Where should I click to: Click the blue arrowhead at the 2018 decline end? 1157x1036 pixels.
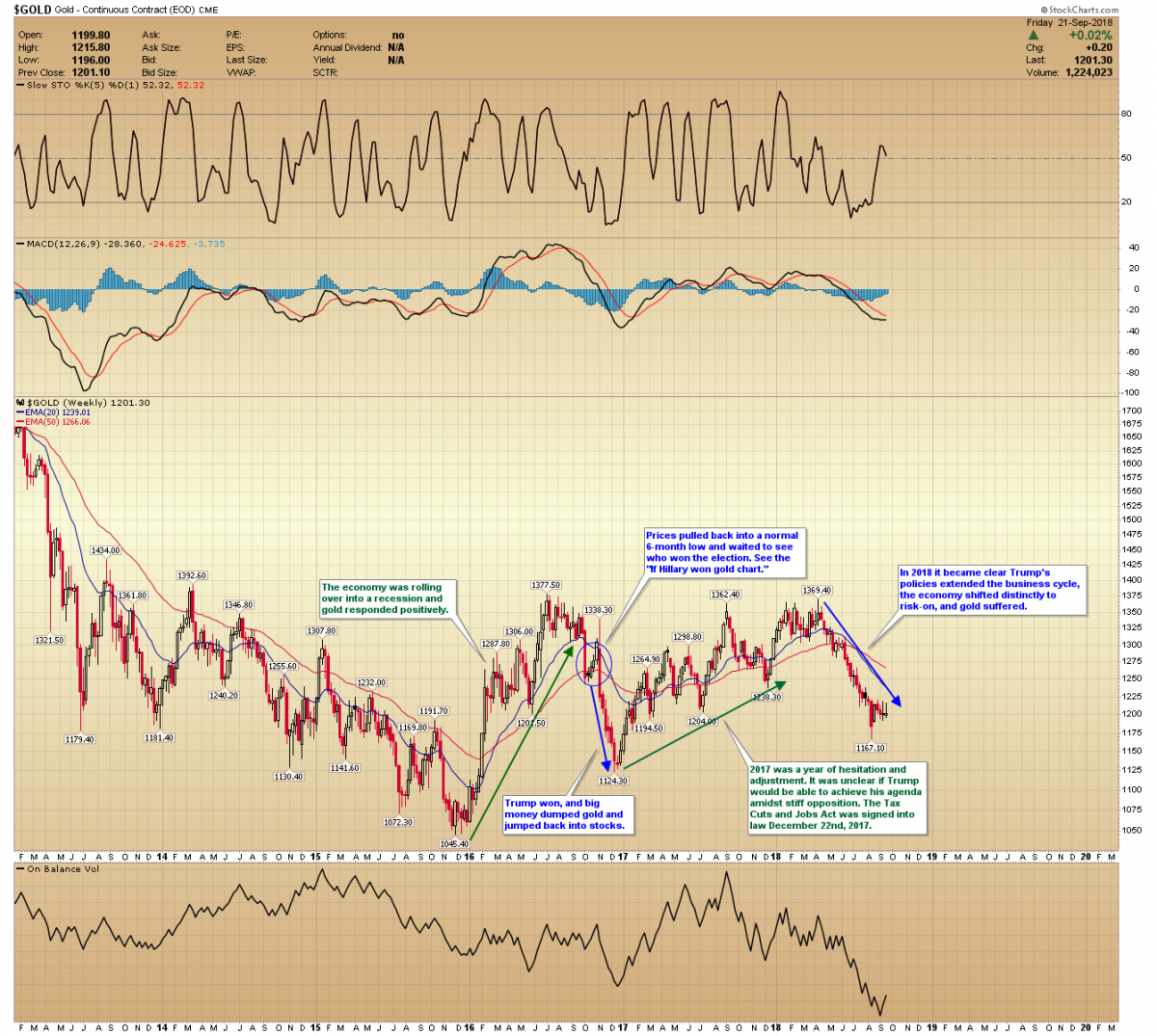[897, 701]
